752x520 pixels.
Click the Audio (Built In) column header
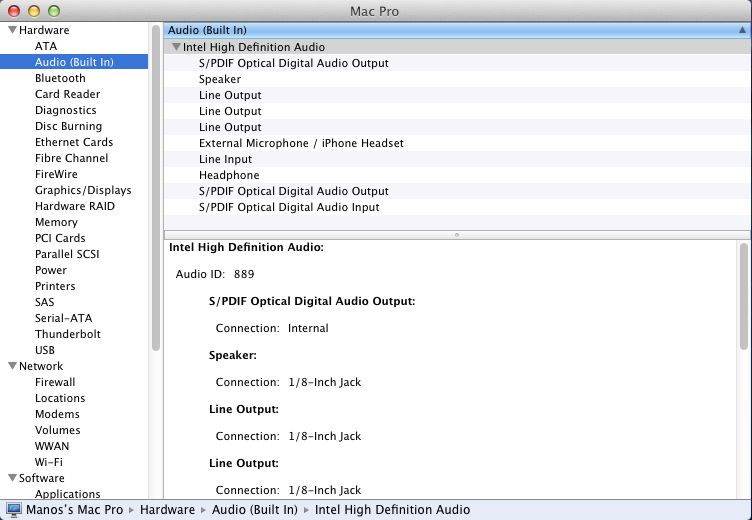[457, 30]
